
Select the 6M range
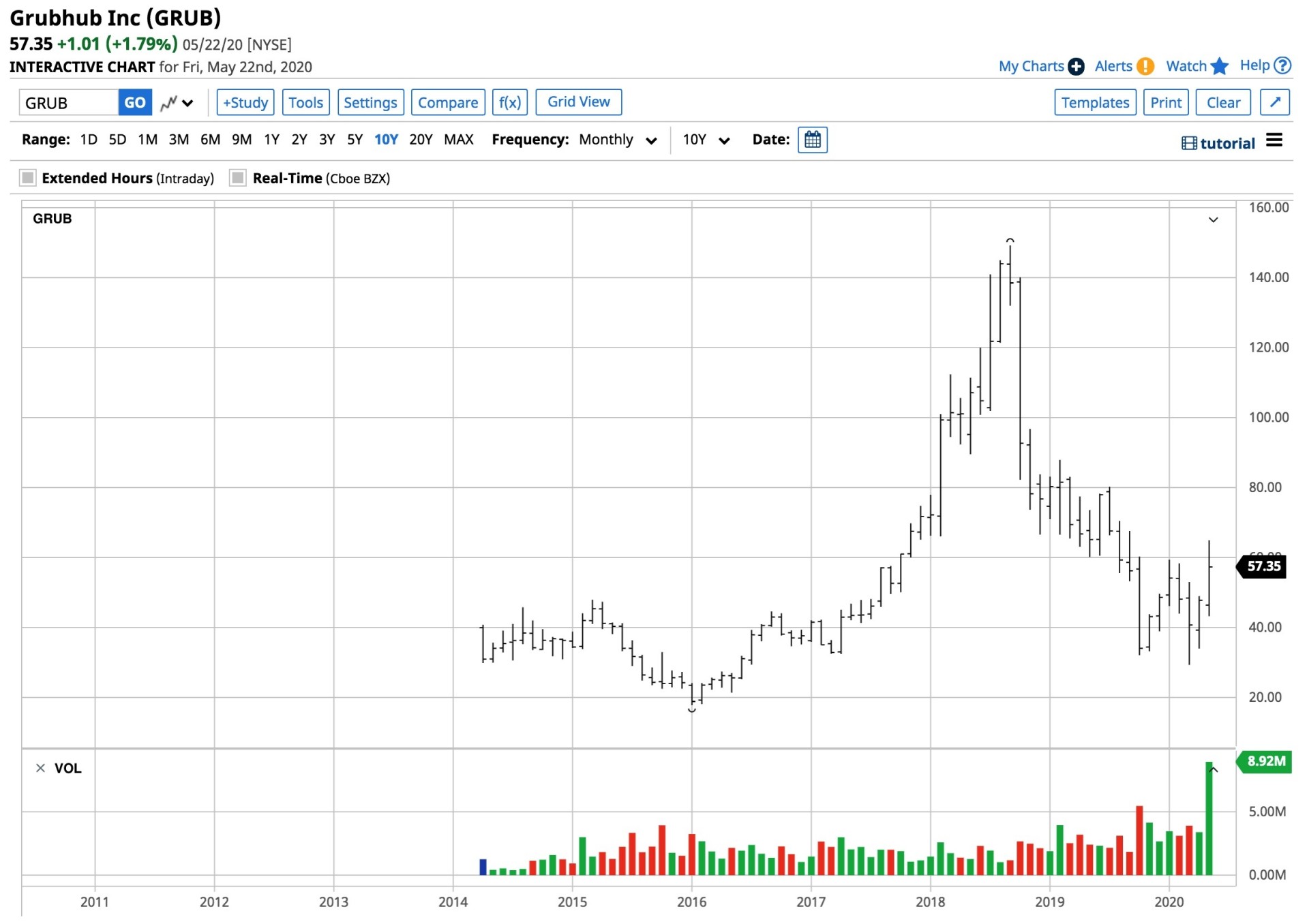[210, 140]
